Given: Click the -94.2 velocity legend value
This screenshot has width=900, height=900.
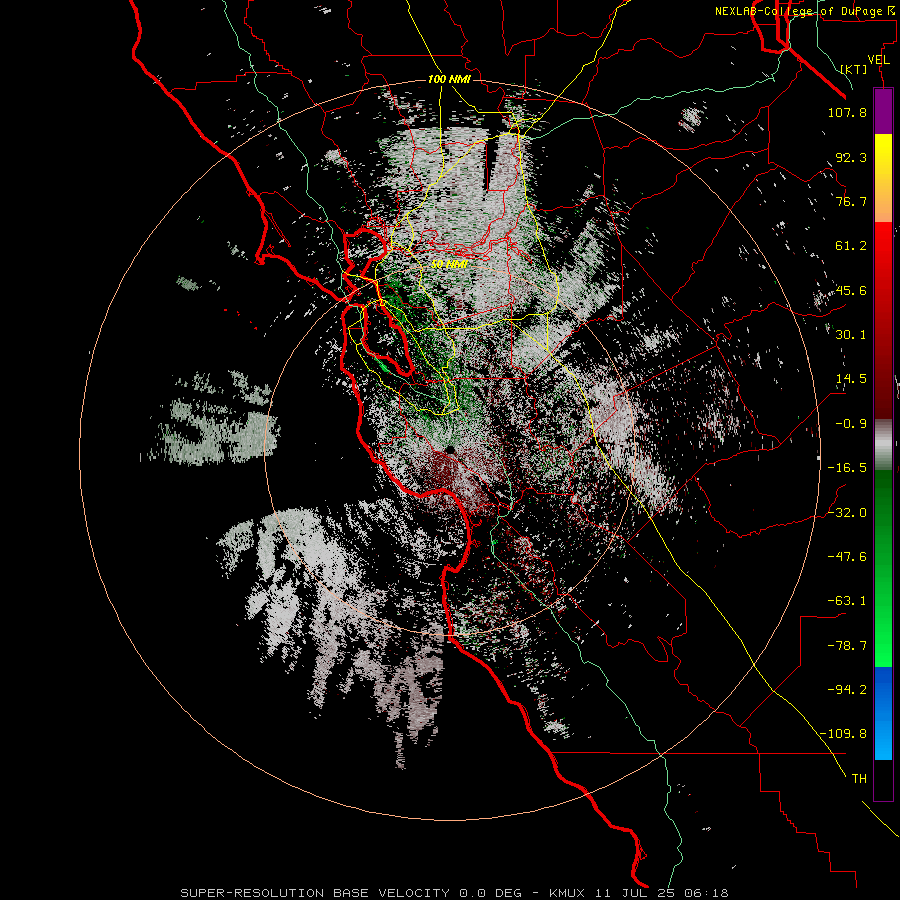Looking at the screenshot, I should coord(847,690).
